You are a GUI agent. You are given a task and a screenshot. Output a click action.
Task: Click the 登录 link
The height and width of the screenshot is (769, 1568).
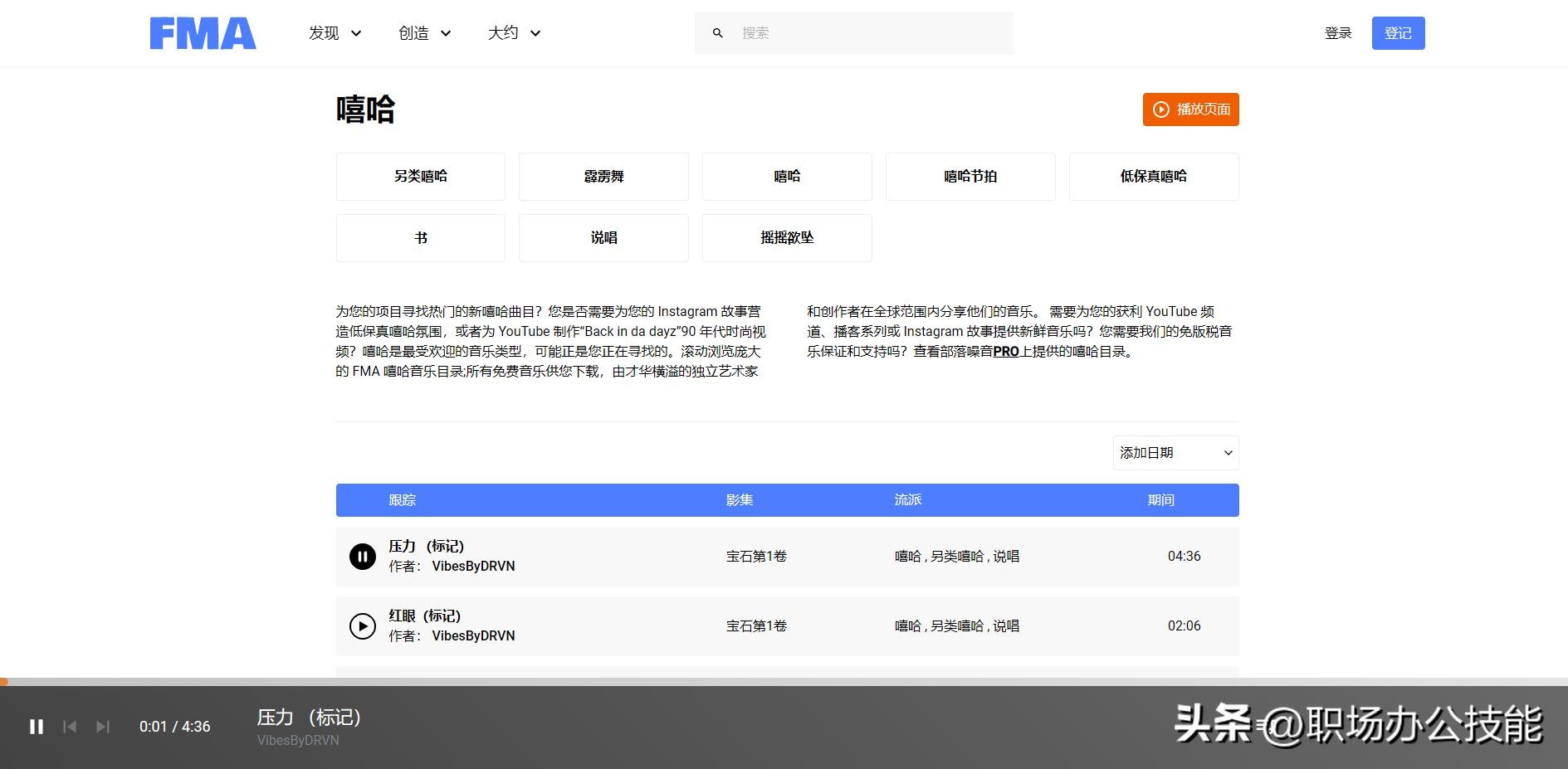[x=1338, y=33]
